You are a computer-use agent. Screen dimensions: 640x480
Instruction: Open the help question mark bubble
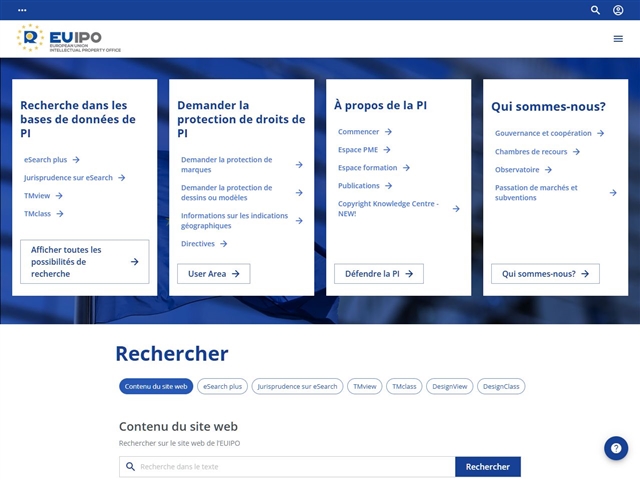pos(616,448)
